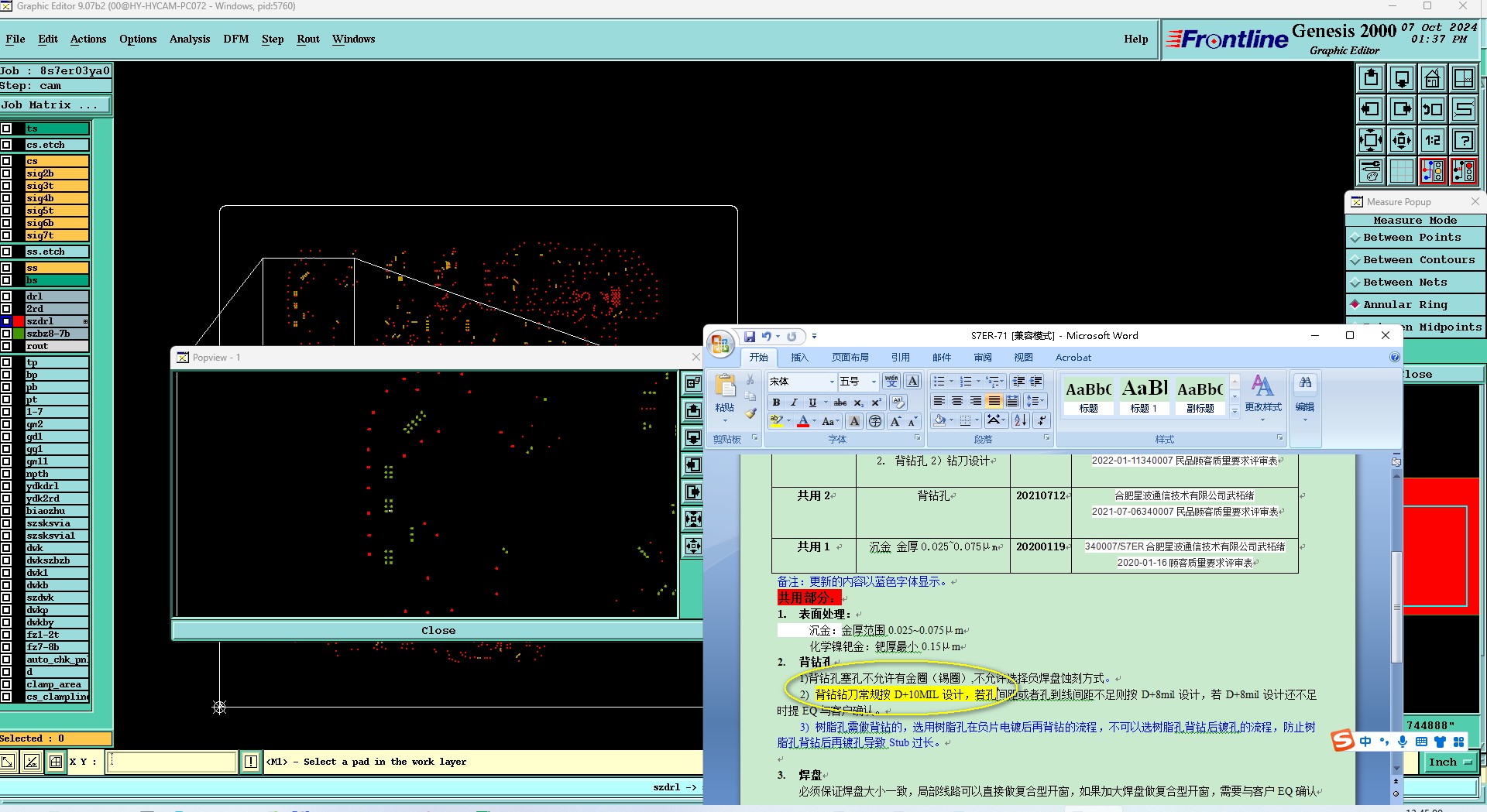
Task: Click the Italic button in Word ribbon
Action: tap(794, 403)
